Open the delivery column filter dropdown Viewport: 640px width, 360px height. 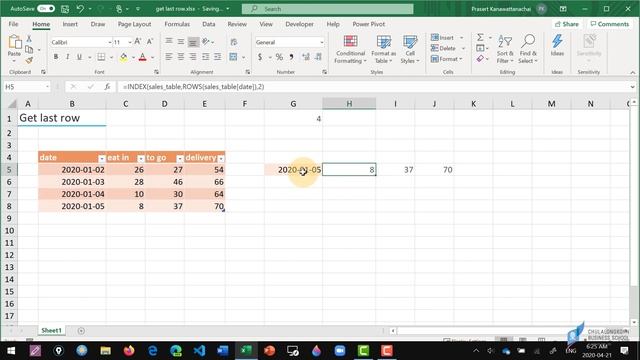221,158
